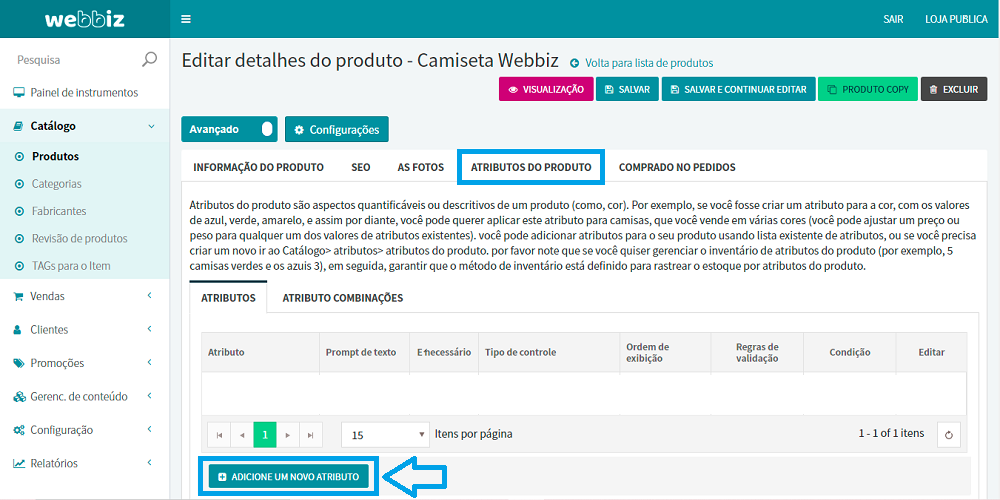Click the hamburger menu icon in header

coord(186,19)
